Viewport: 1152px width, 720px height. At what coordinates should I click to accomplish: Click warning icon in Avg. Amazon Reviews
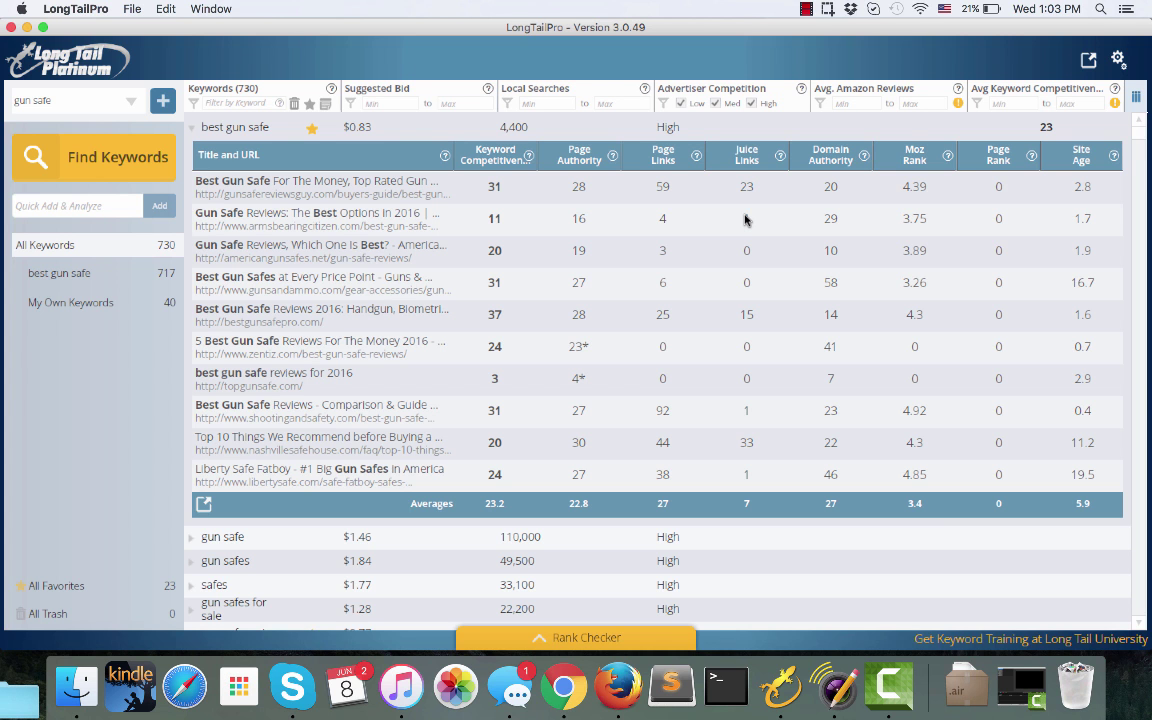tap(958, 104)
